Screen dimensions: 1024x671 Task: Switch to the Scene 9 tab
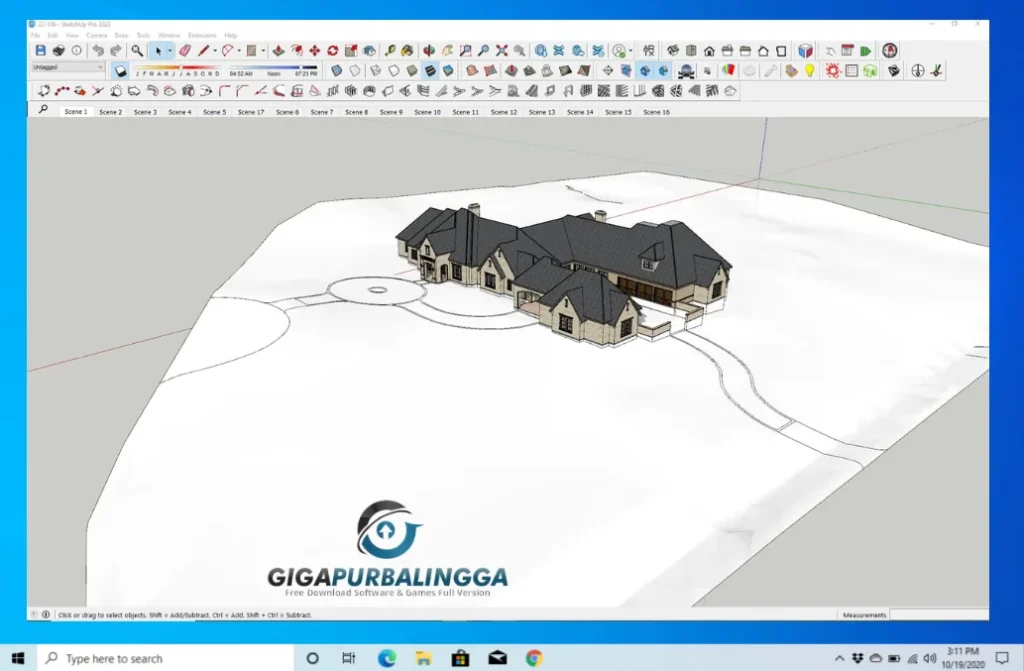coord(390,112)
